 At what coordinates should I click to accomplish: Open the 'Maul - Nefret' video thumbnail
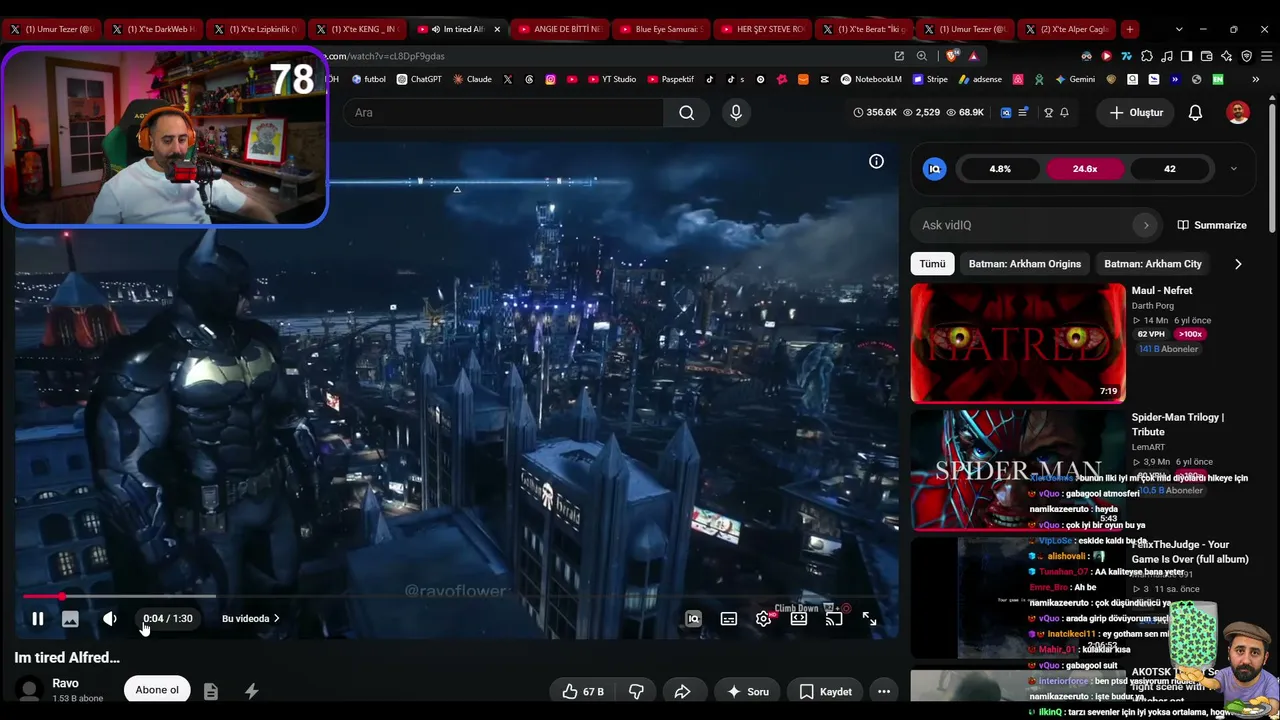(1018, 343)
